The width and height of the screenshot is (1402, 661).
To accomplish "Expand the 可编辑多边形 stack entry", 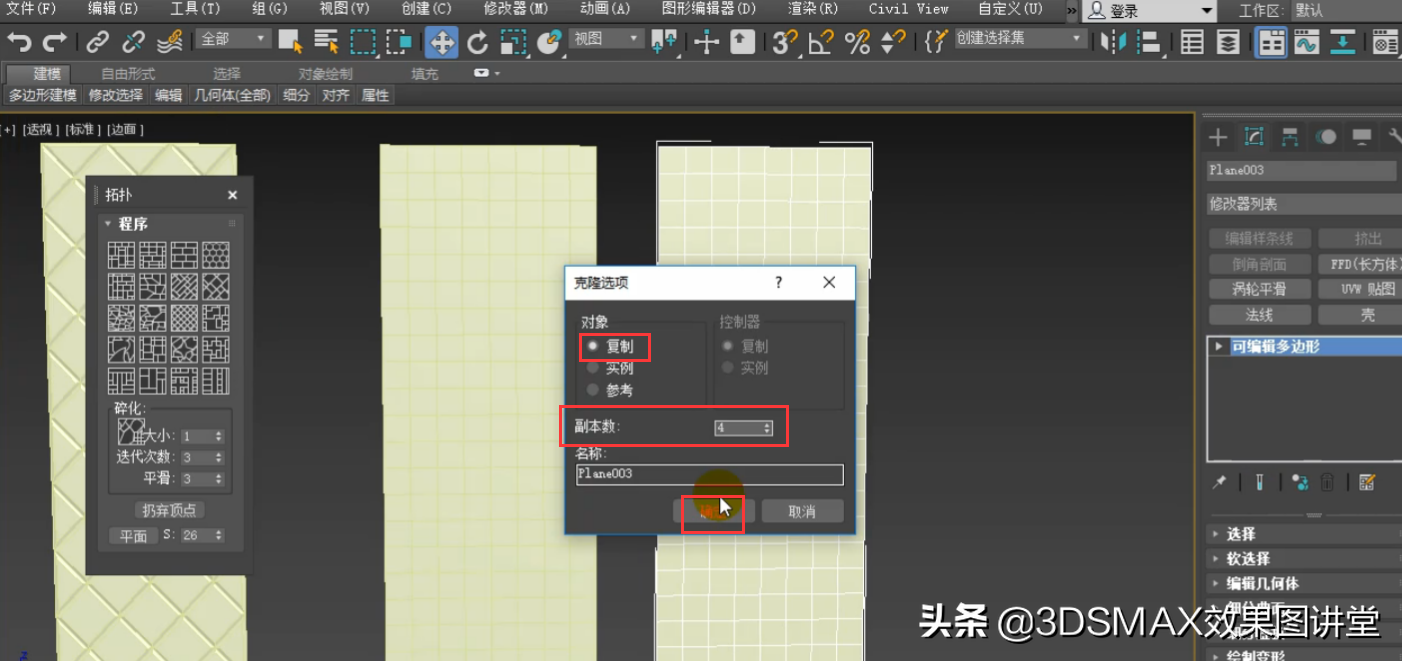I will click(x=1219, y=346).
